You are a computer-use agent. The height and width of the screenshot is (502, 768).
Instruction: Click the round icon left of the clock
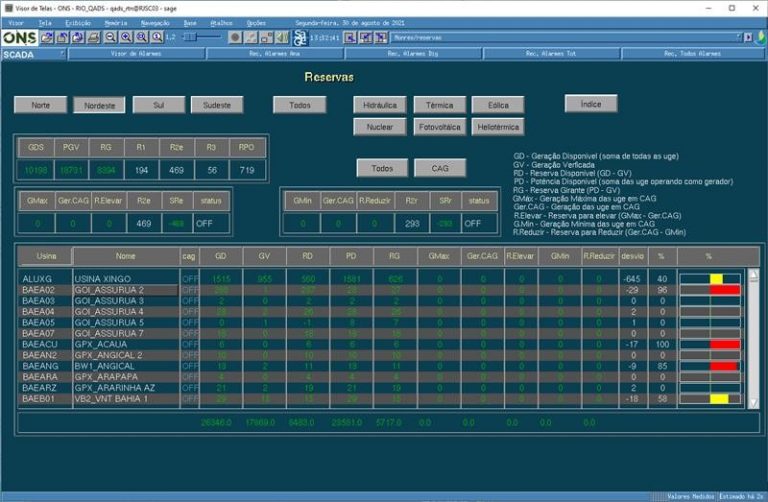pos(299,37)
